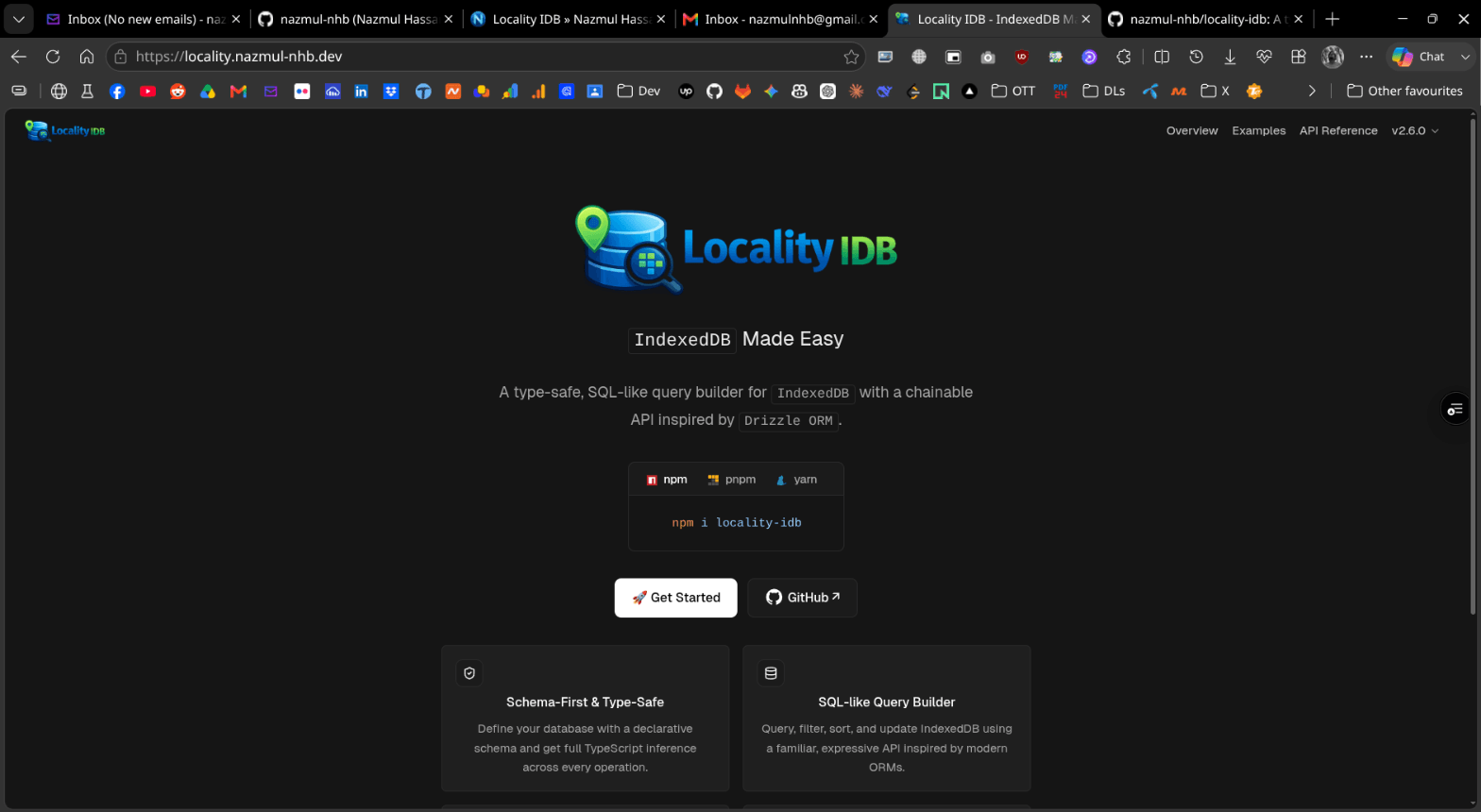The width and height of the screenshot is (1481, 812).
Task: Click the screenshot camera toolbar icon
Action: pos(988,57)
